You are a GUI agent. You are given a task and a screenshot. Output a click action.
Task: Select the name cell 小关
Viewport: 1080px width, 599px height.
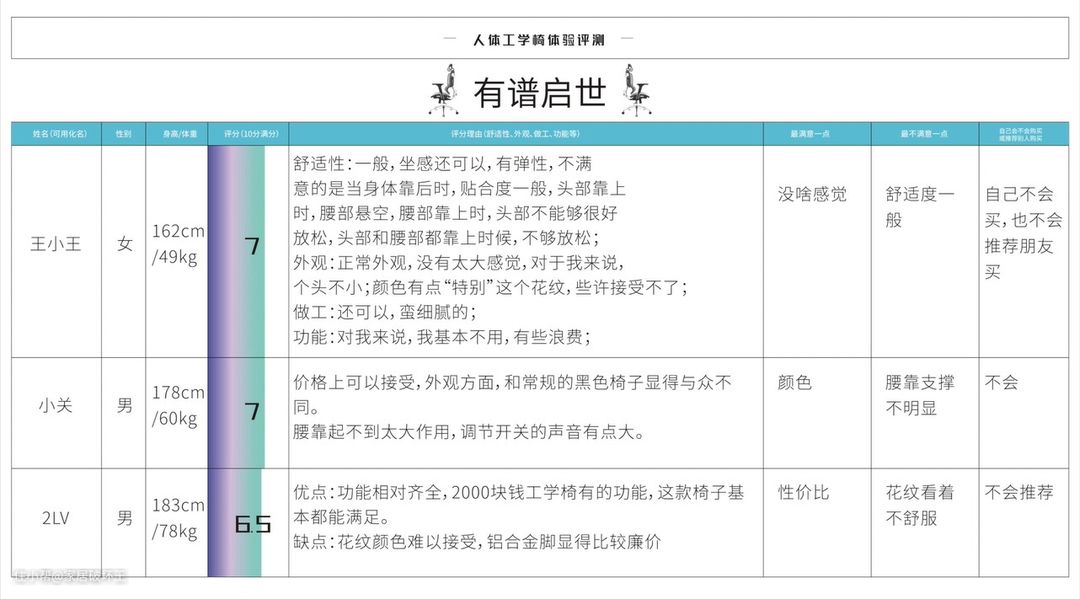56,407
